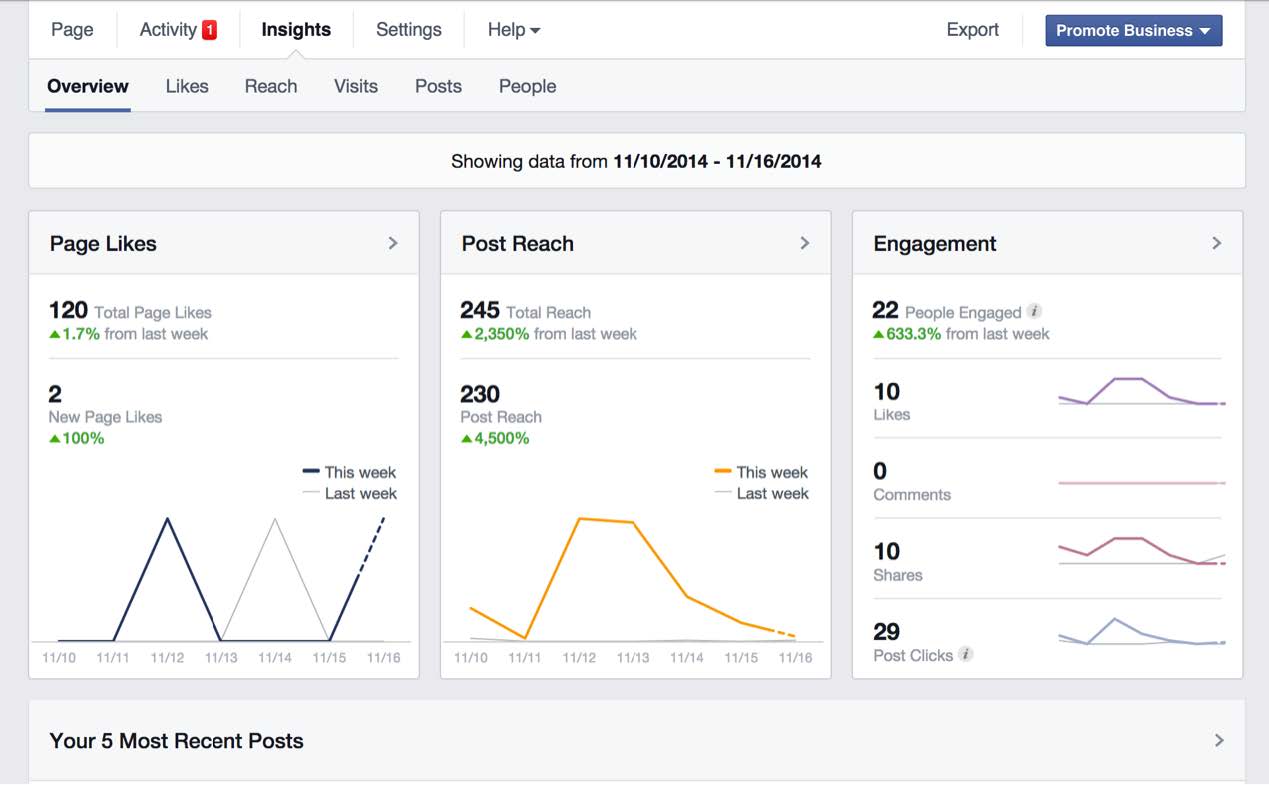The width and height of the screenshot is (1269, 785).
Task: Expand Page Likes card chevron arrow
Action: pos(393,243)
